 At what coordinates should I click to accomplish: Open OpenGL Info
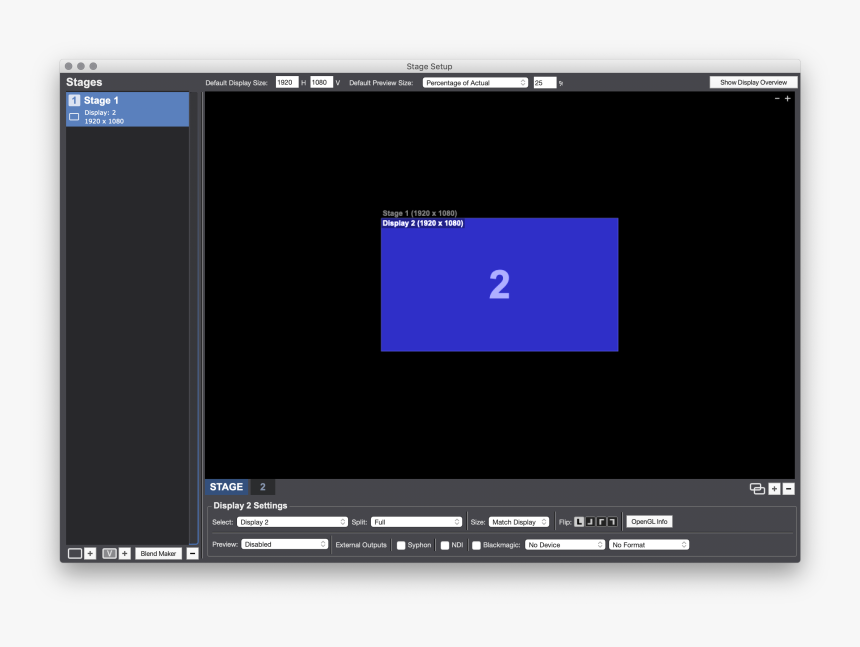pyautogui.click(x=649, y=521)
